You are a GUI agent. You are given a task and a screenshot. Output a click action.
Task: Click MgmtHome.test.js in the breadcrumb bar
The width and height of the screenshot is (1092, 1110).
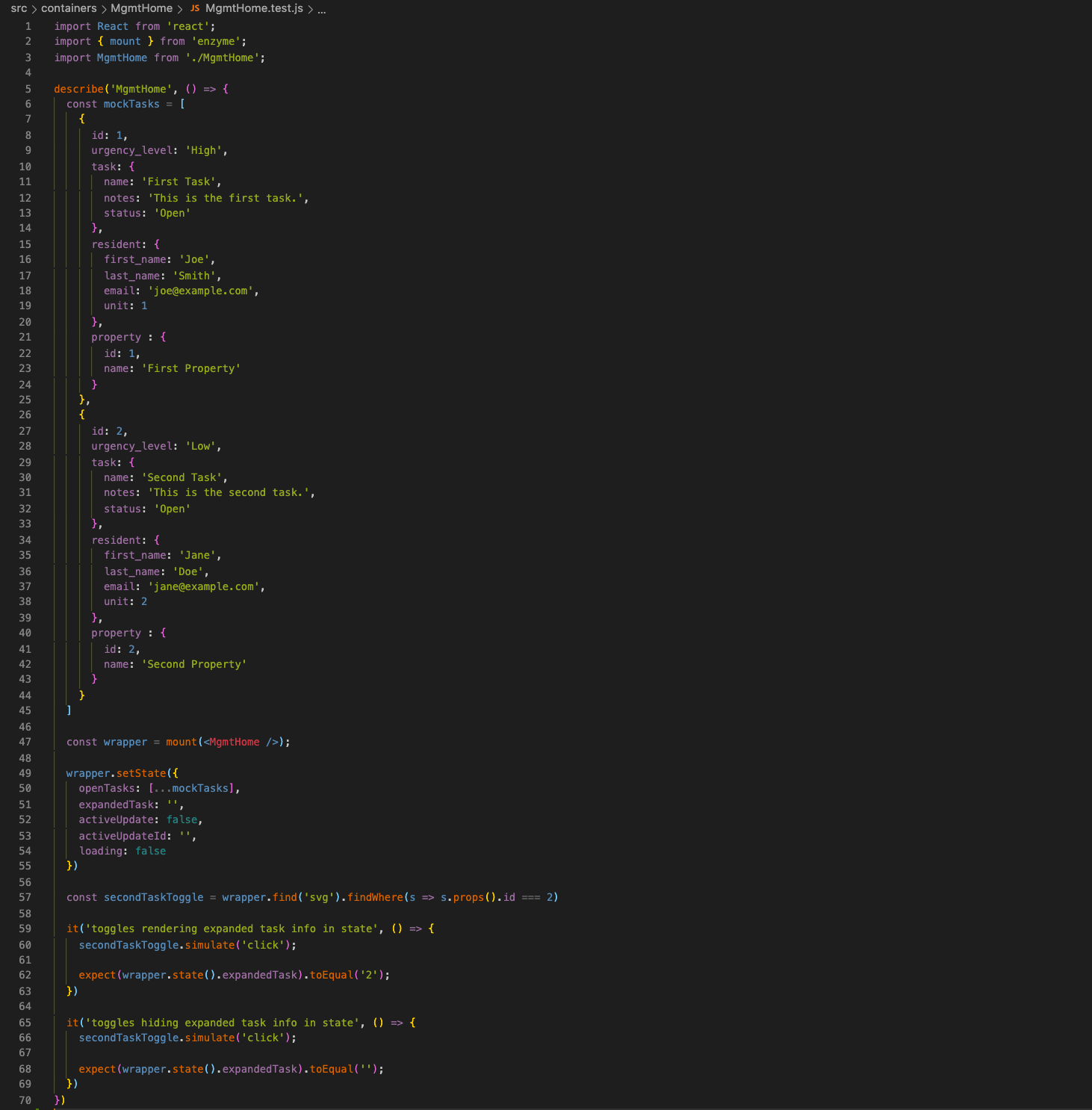(x=252, y=8)
